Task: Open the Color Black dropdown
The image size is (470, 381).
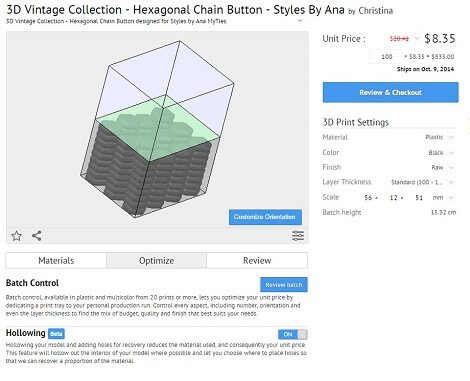Action: click(x=451, y=153)
